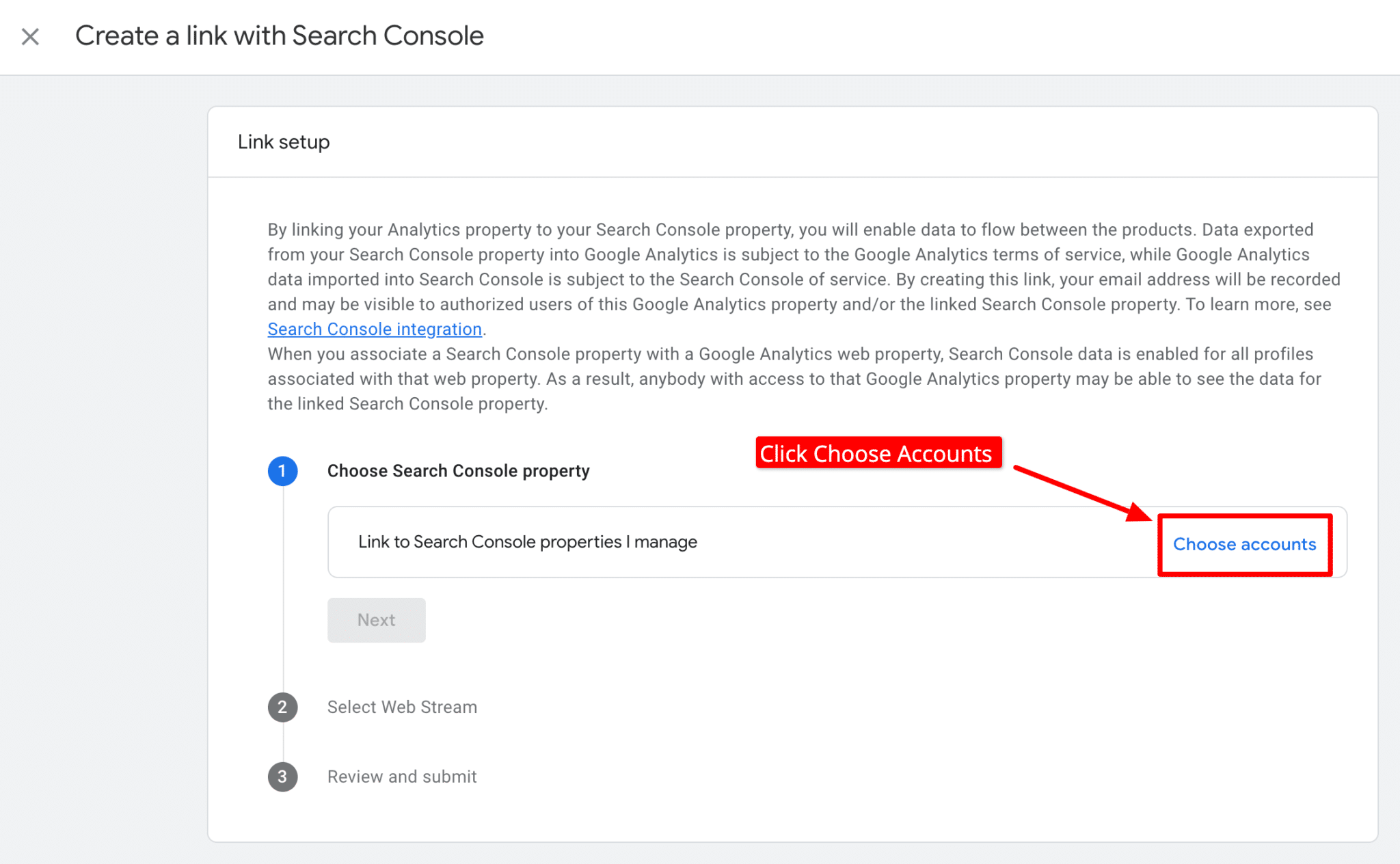Click the number 1 inside the blue badge
The height and width of the screenshot is (864, 1400).
(x=282, y=470)
